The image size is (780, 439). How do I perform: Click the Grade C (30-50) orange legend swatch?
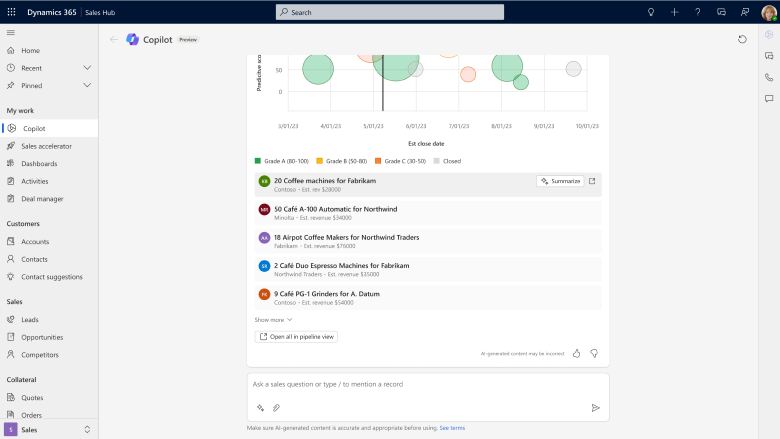tap(378, 161)
